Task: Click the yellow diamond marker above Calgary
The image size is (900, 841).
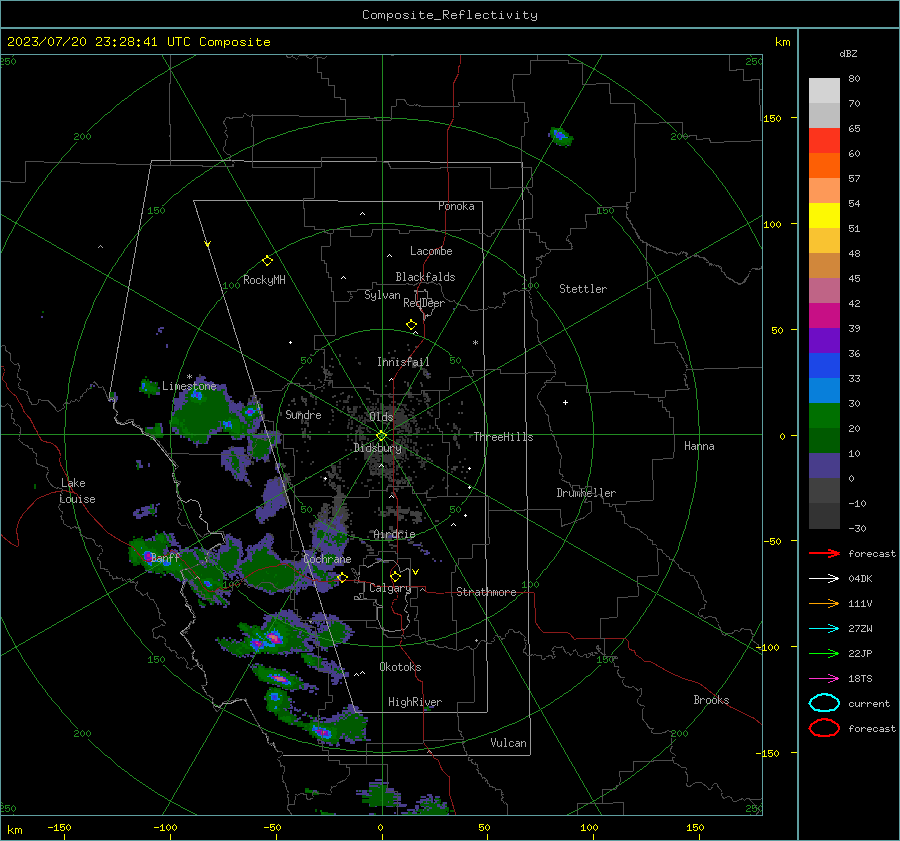Action: point(395,576)
